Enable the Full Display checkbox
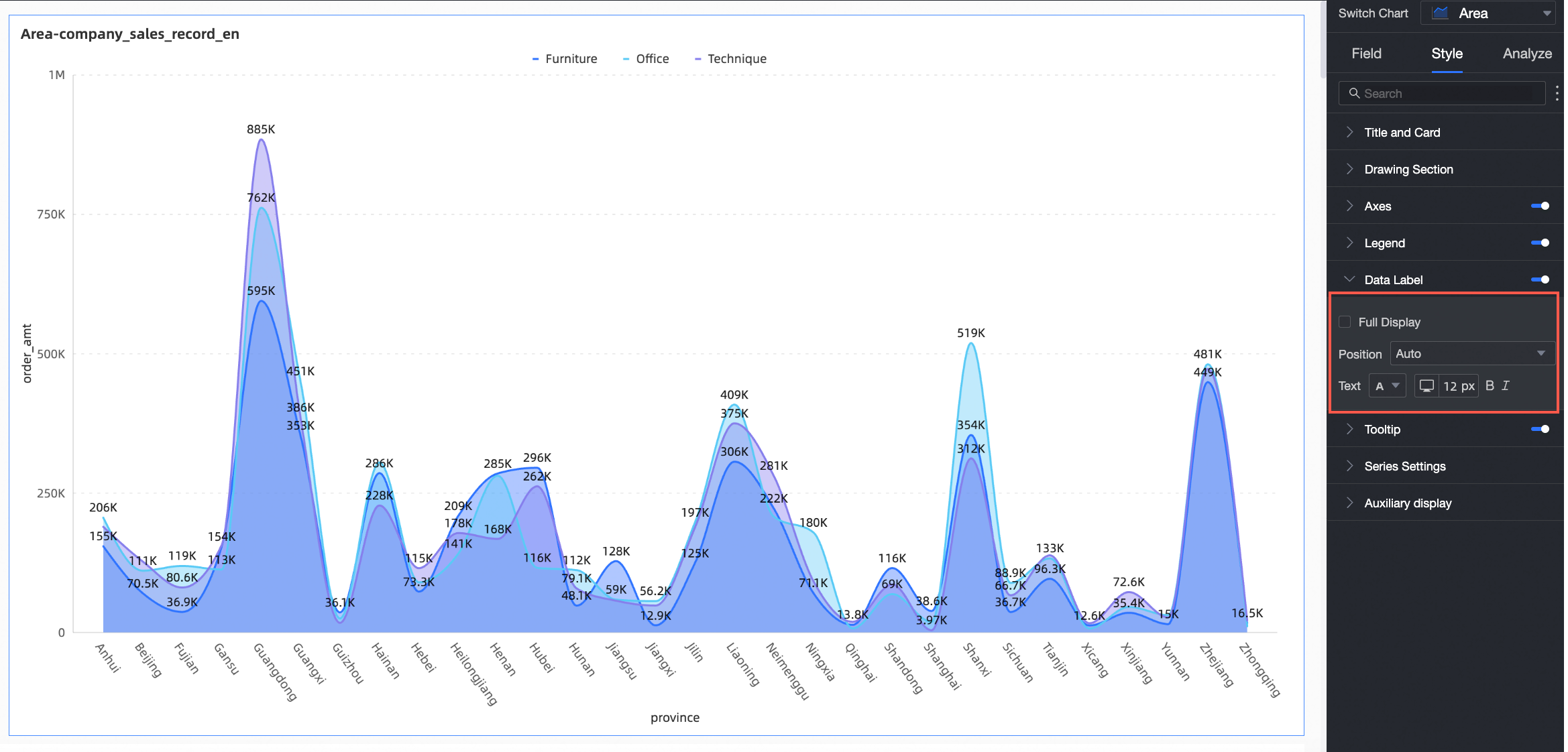This screenshot has height=752, width=1568. (1345, 322)
